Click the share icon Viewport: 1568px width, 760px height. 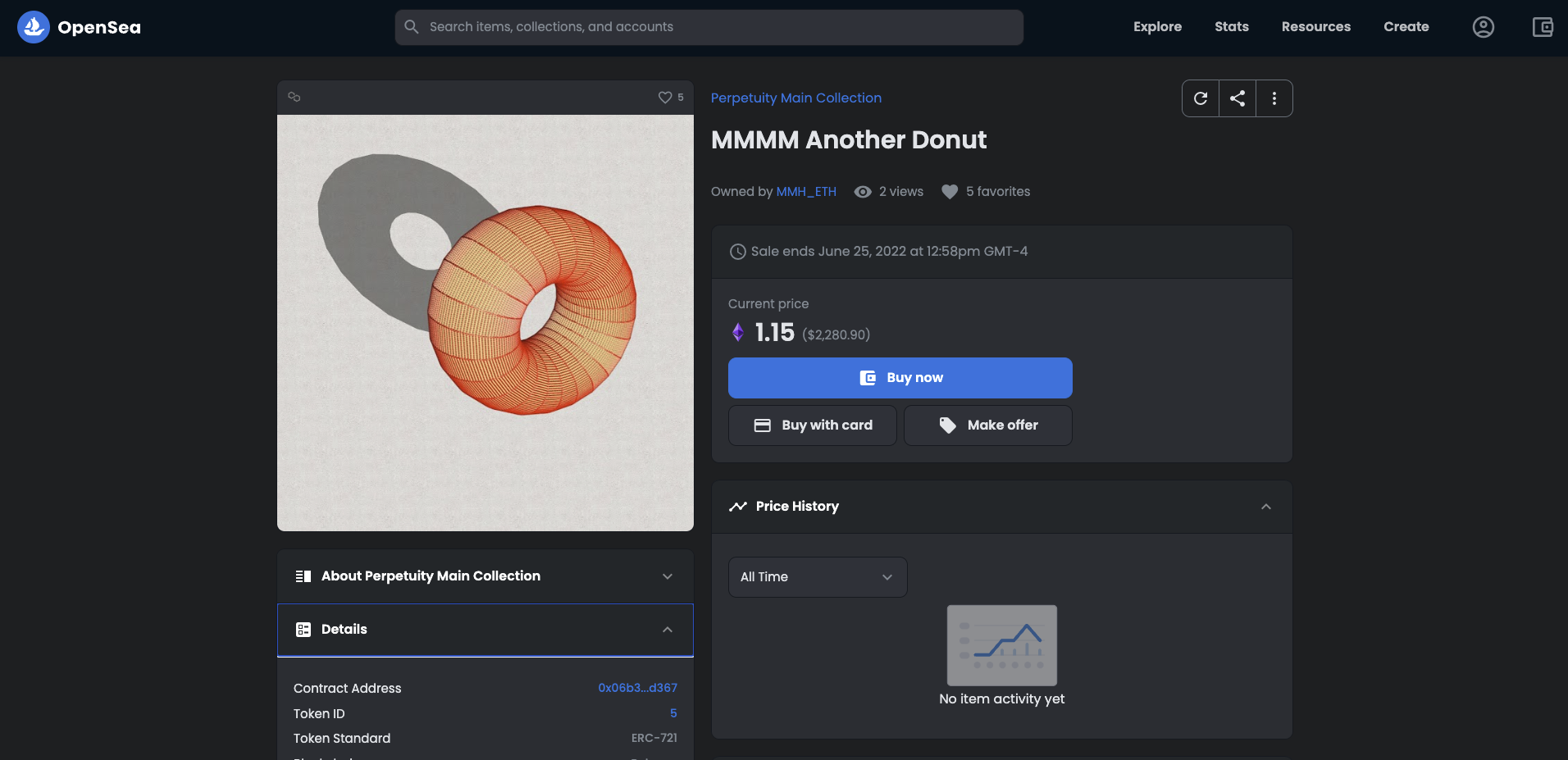(1238, 98)
